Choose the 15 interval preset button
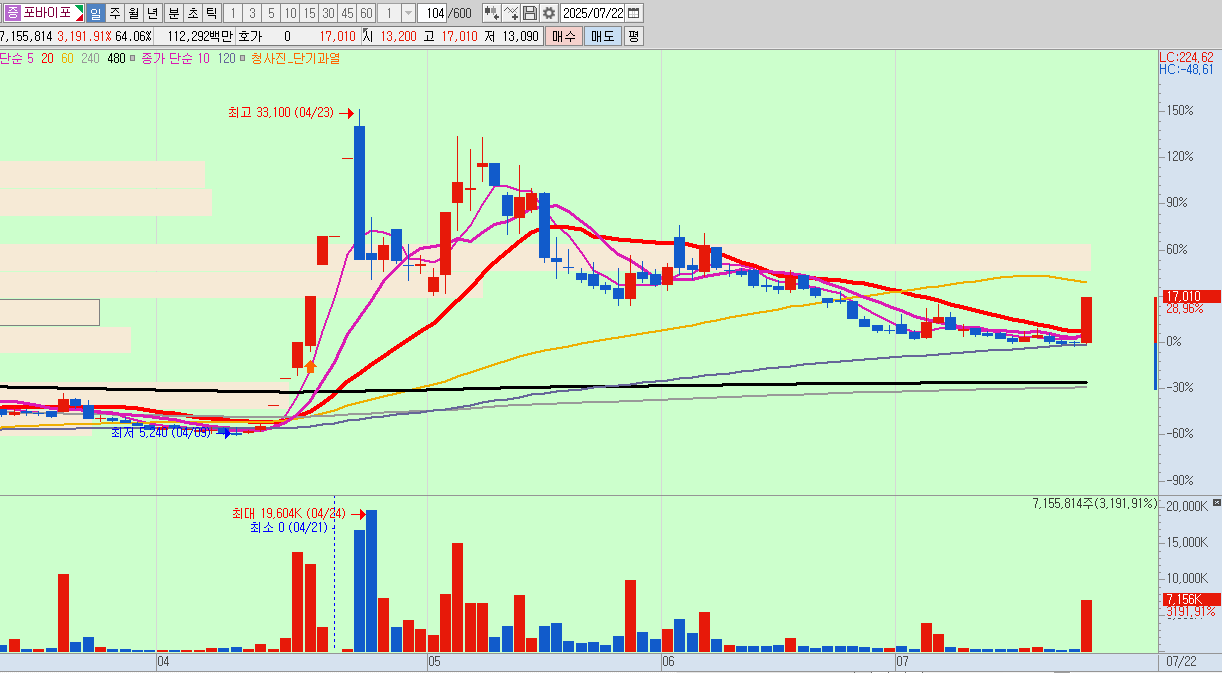The width and height of the screenshot is (1222, 673). click(x=309, y=13)
